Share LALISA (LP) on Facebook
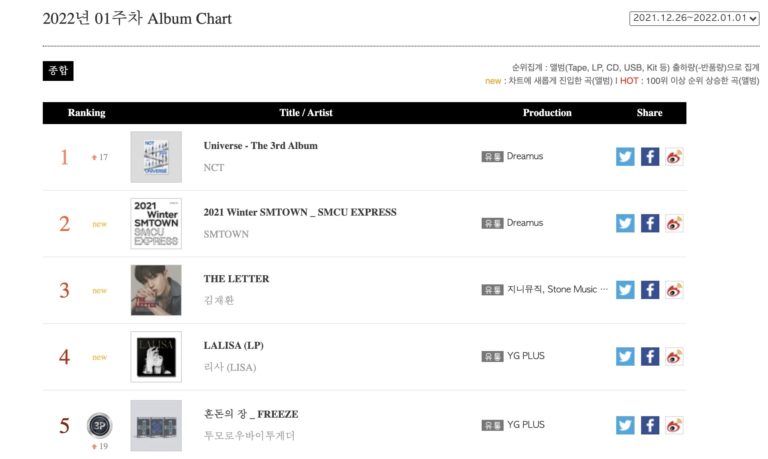The image size is (768, 459). 650,356
